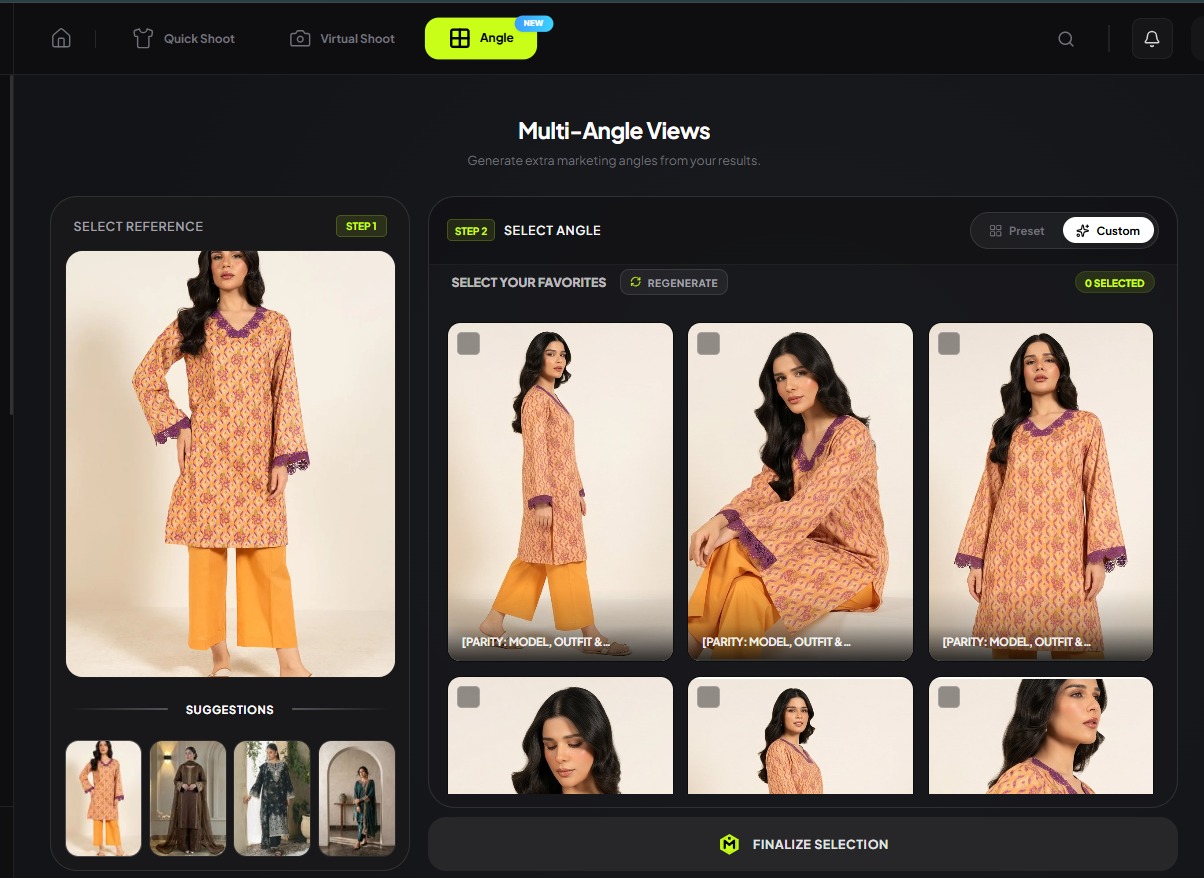Click the STEP 1 badge

[x=361, y=226]
